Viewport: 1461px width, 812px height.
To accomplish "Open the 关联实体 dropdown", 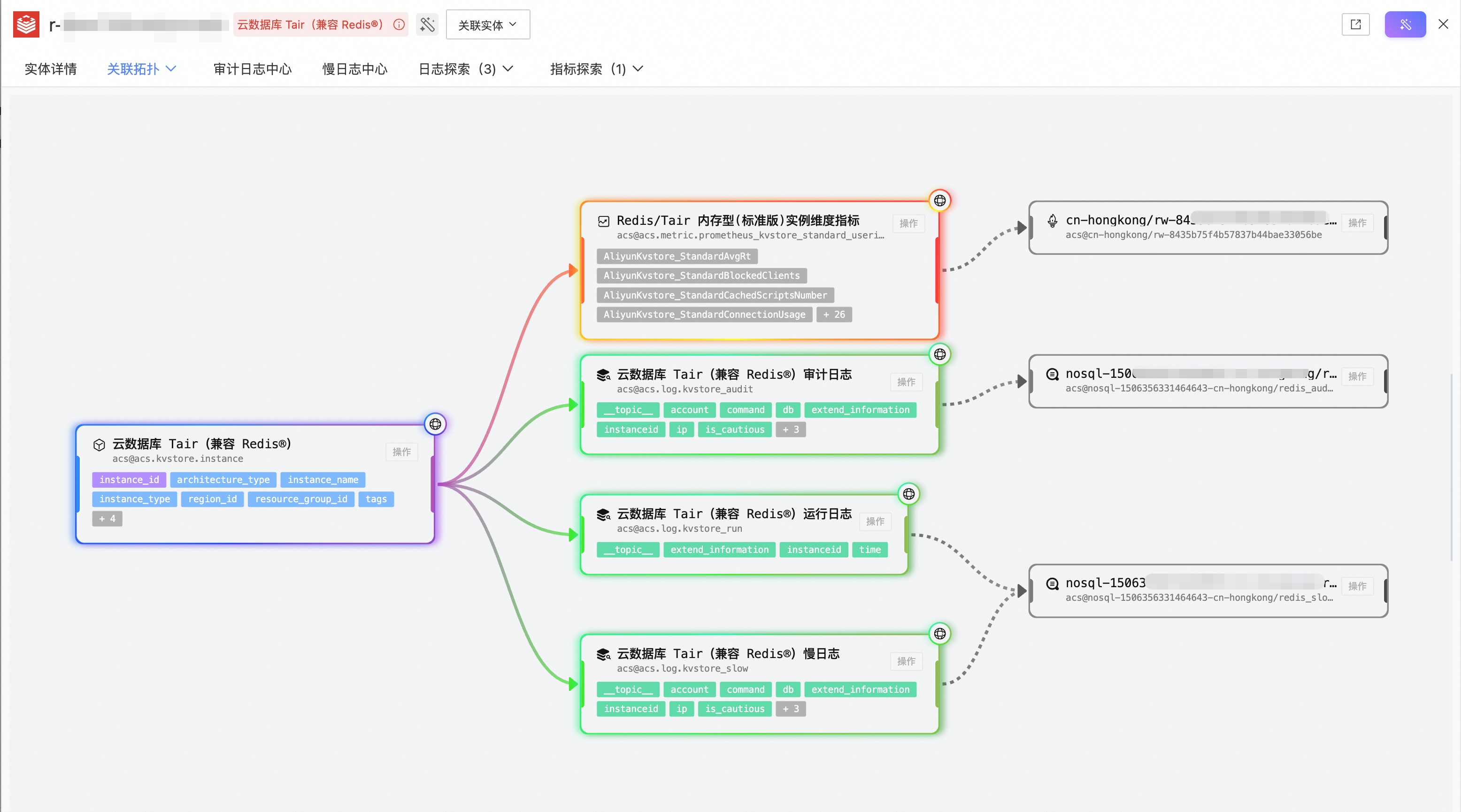I will 487,24.
